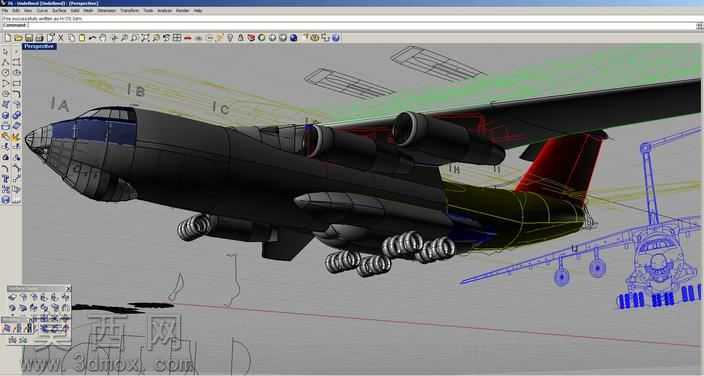Select the Fillet curves tool
The image size is (704, 376).
tap(17, 93)
